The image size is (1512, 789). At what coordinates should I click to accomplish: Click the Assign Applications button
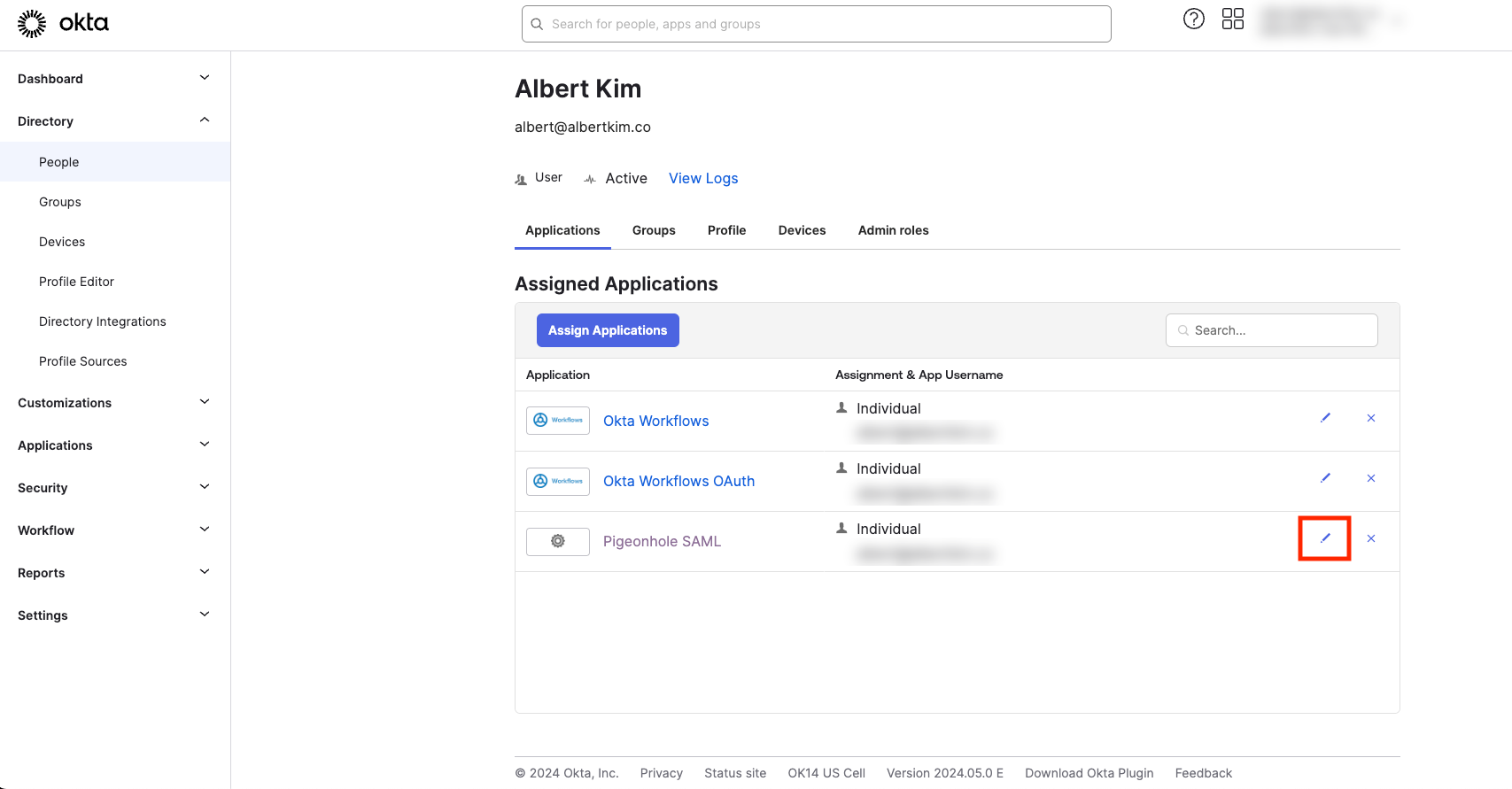(x=608, y=330)
